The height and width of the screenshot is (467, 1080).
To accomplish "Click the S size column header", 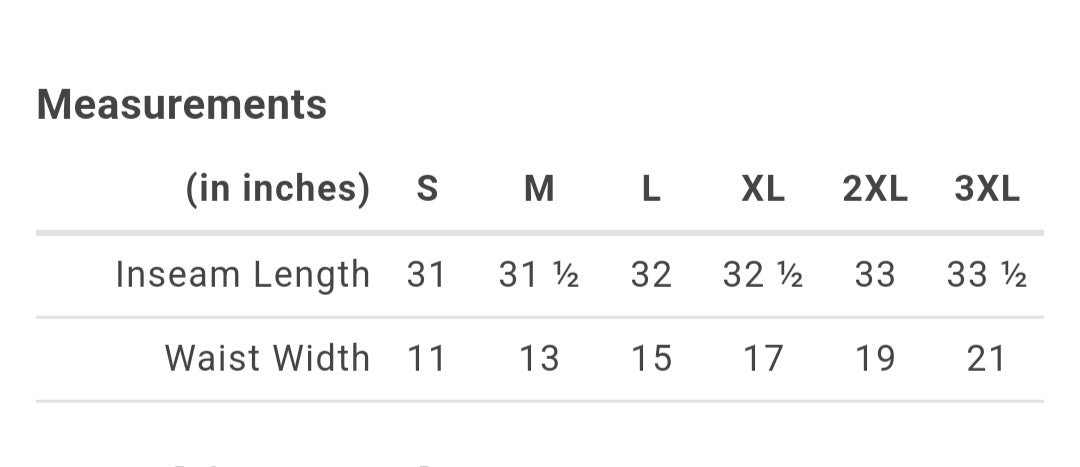I will tap(427, 189).
